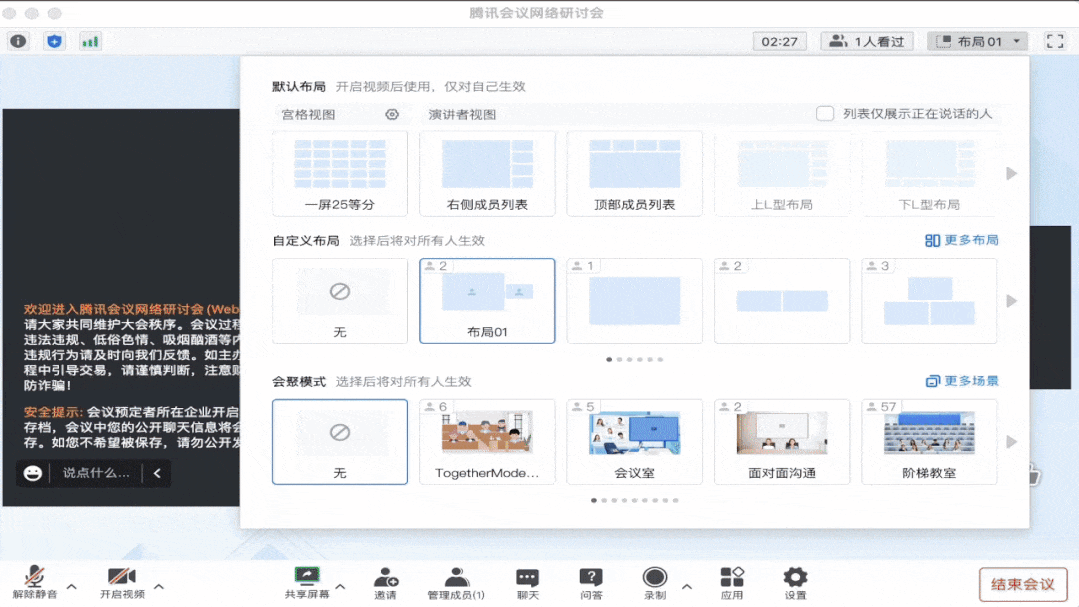Collapse the chat input arrow
The width and height of the screenshot is (1079, 607).
pos(157,473)
